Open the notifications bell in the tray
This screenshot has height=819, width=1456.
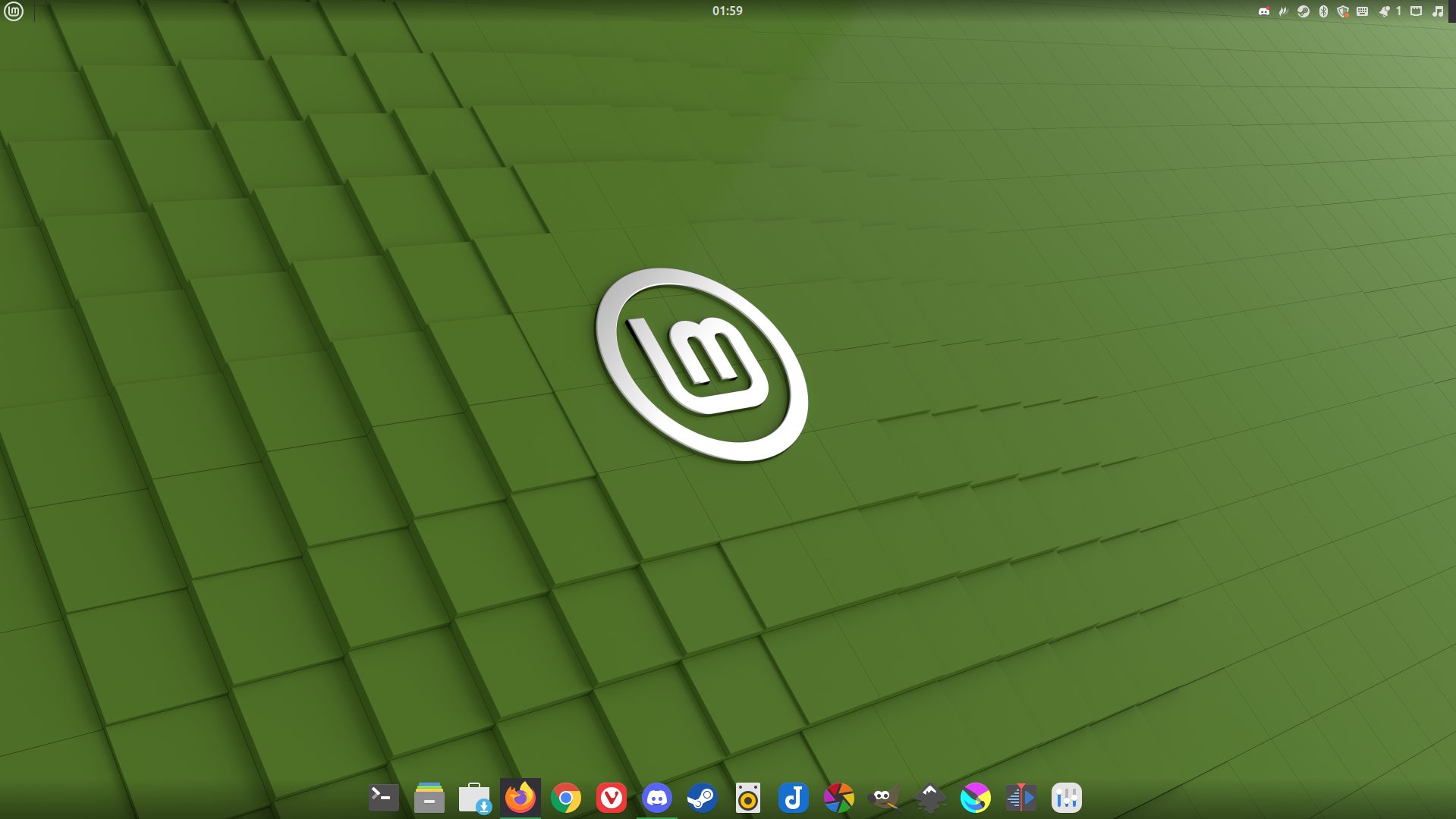click(1385, 11)
